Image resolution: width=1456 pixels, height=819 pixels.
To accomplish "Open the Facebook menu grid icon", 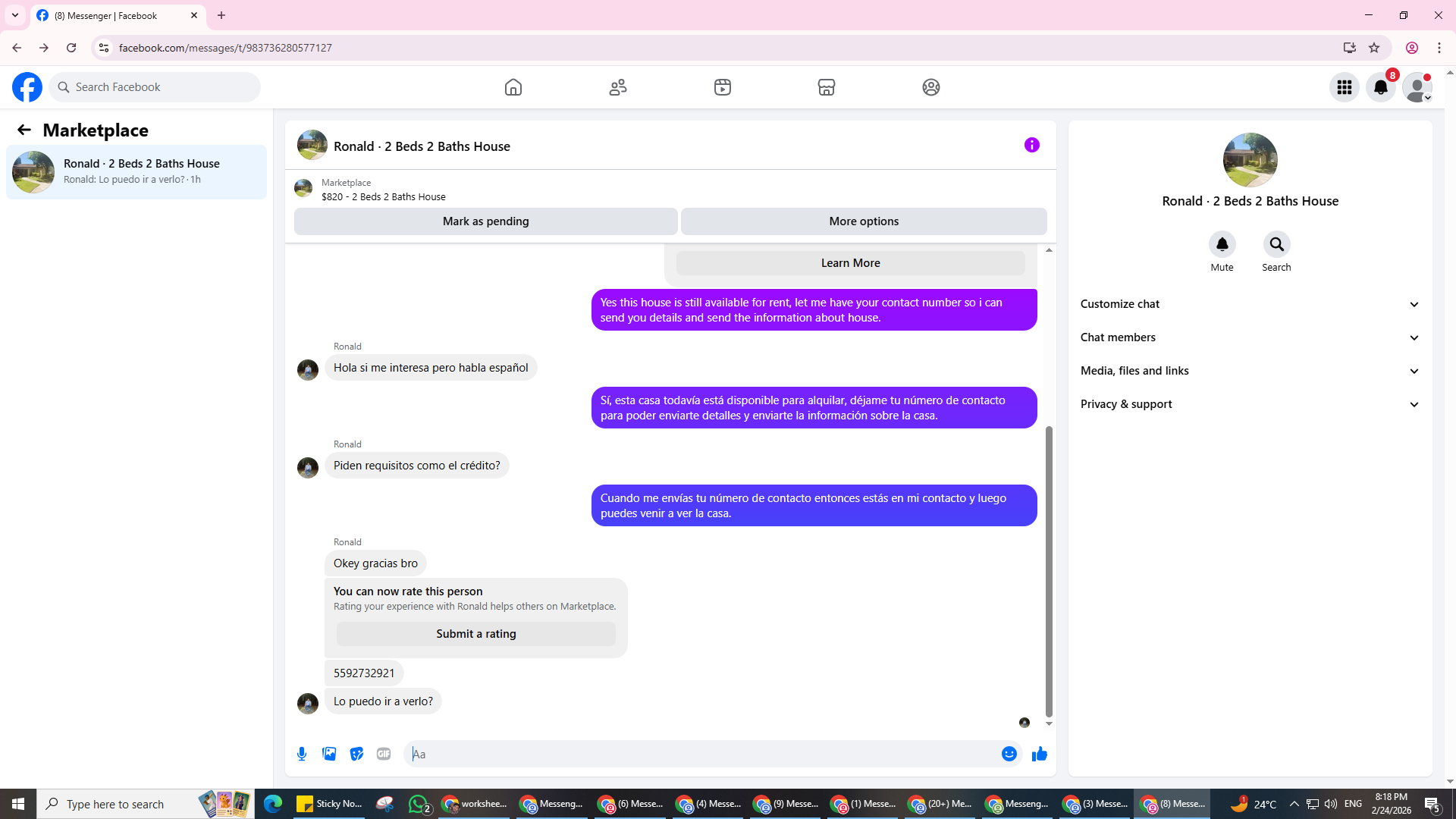I will click(x=1344, y=87).
